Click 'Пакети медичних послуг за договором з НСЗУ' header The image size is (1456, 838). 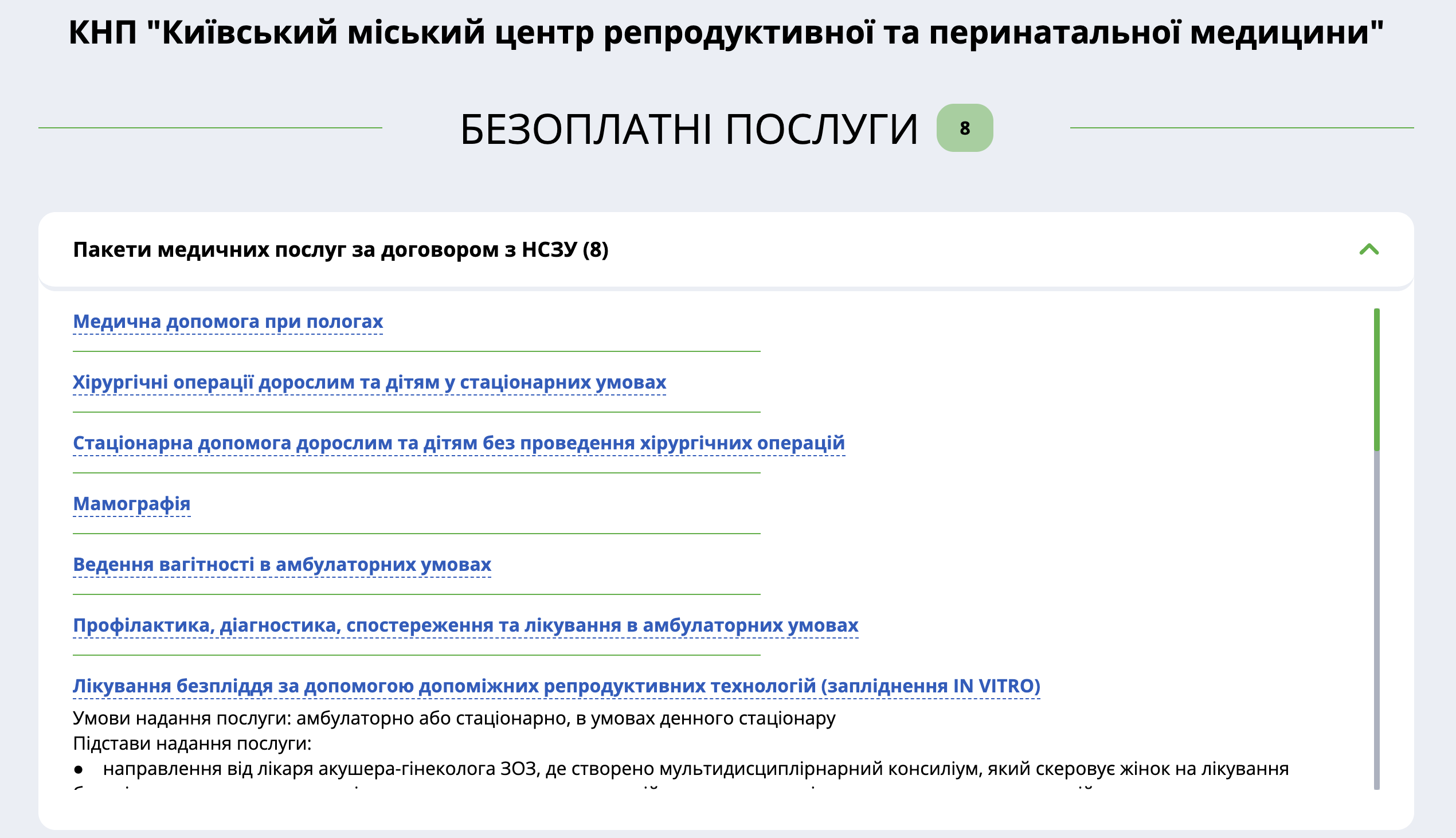[x=340, y=250]
